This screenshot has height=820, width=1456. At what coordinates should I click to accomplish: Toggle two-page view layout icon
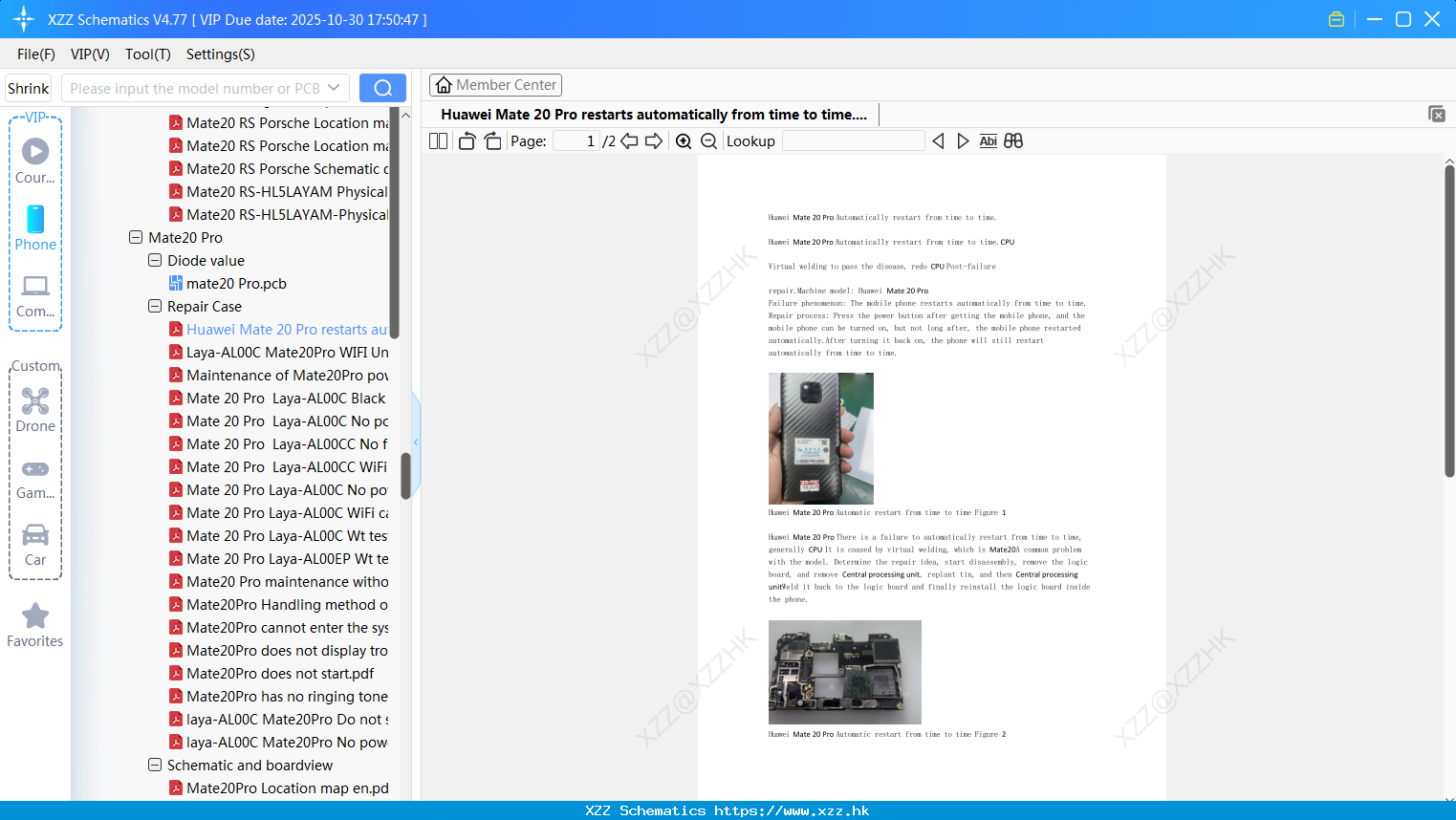[439, 141]
